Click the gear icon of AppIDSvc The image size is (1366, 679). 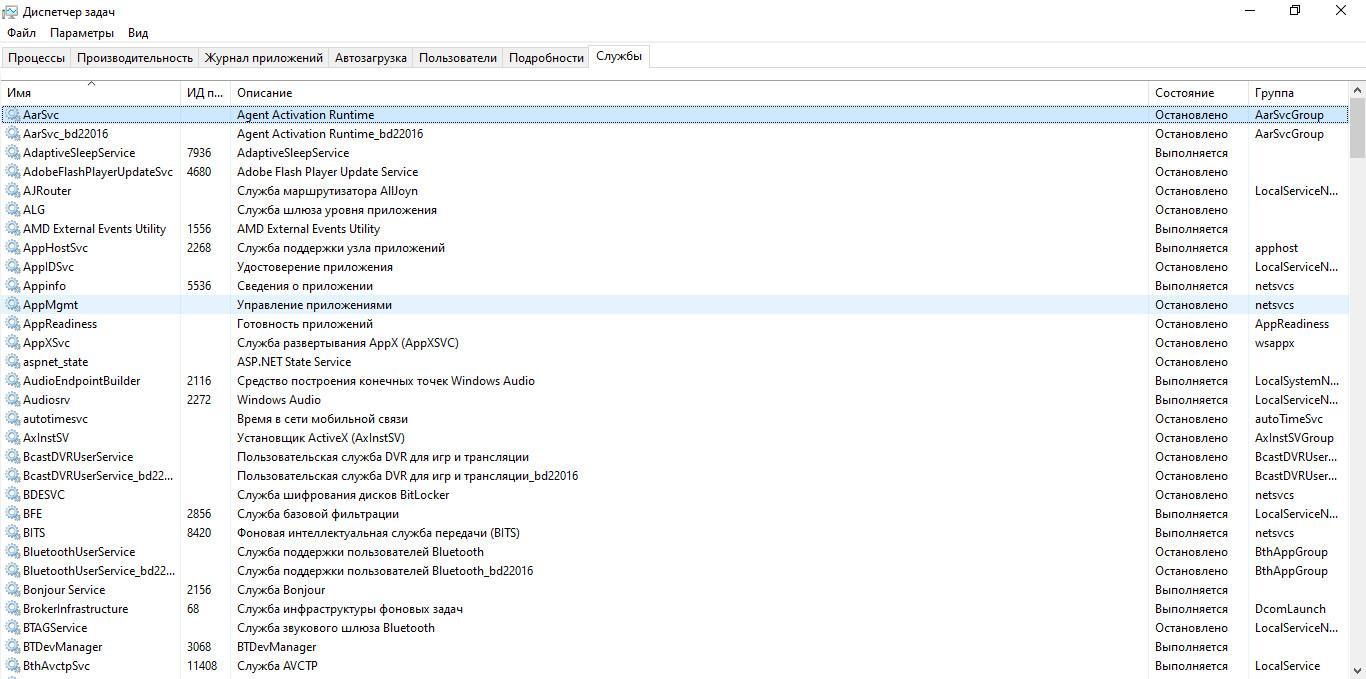(x=13, y=267)
